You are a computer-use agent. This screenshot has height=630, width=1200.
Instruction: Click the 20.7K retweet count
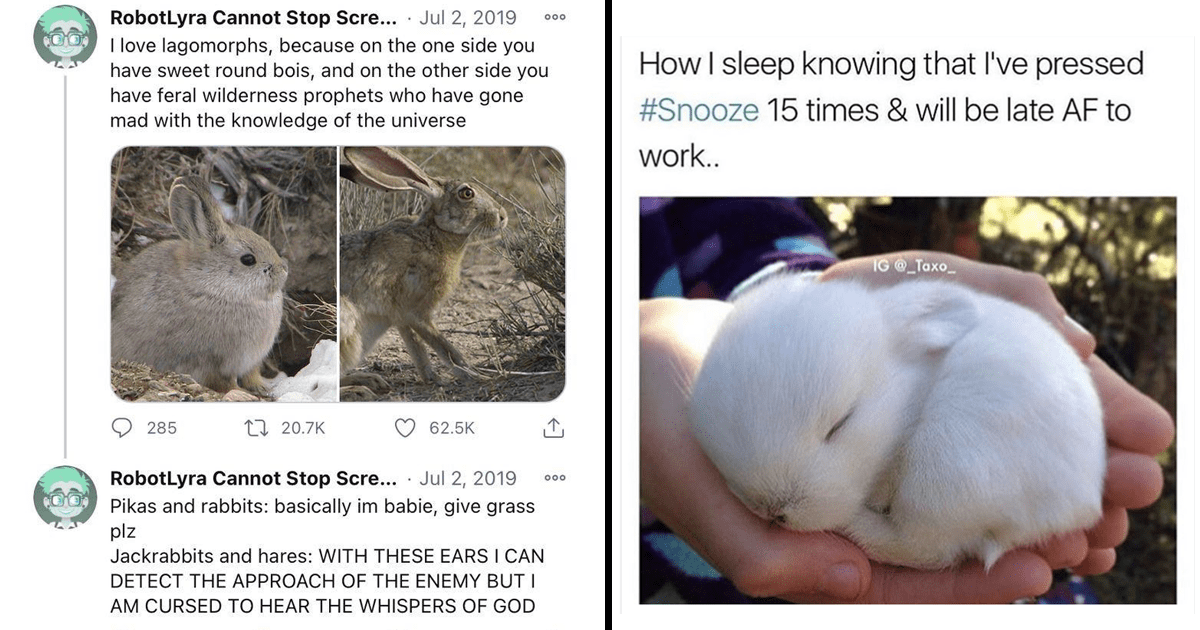tap(303, 428)
